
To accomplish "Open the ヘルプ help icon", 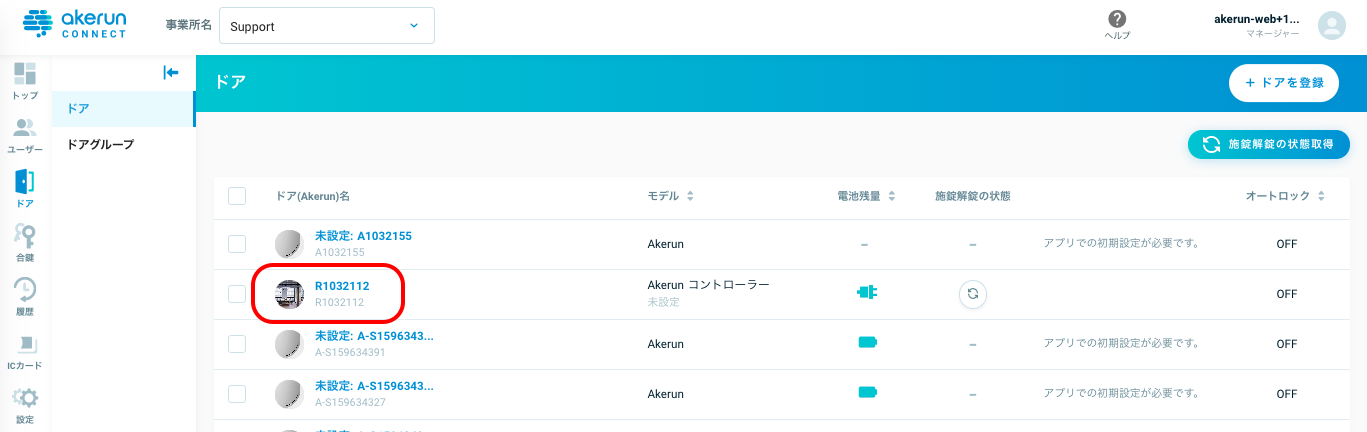I will [x=1117, y=25].
